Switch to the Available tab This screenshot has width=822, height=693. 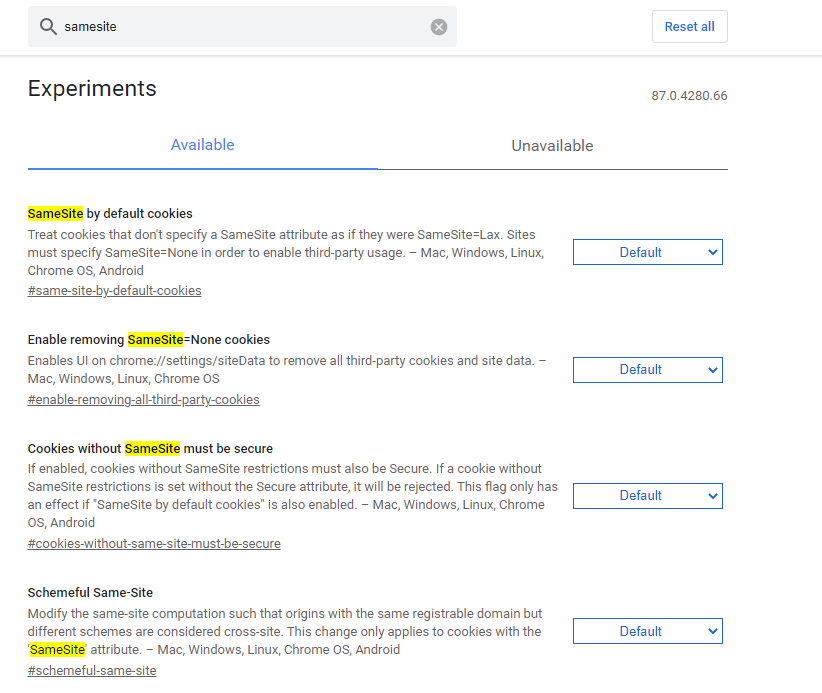coord(202,145)
